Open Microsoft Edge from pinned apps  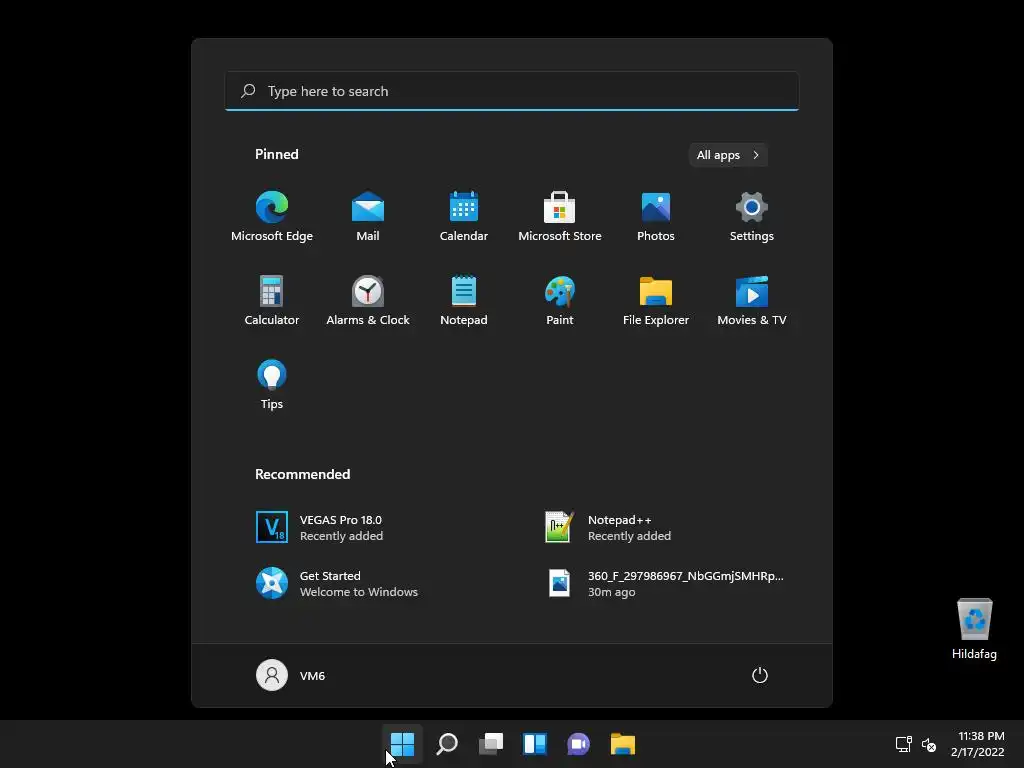[272, 217]
